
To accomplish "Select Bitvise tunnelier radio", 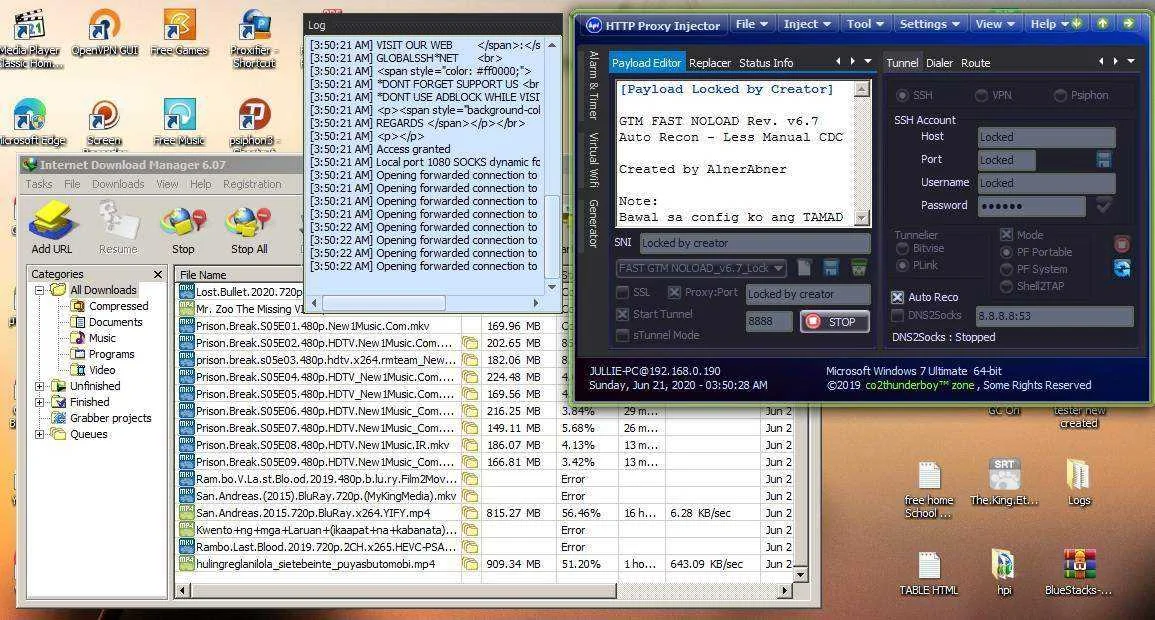I will point(902,248).
